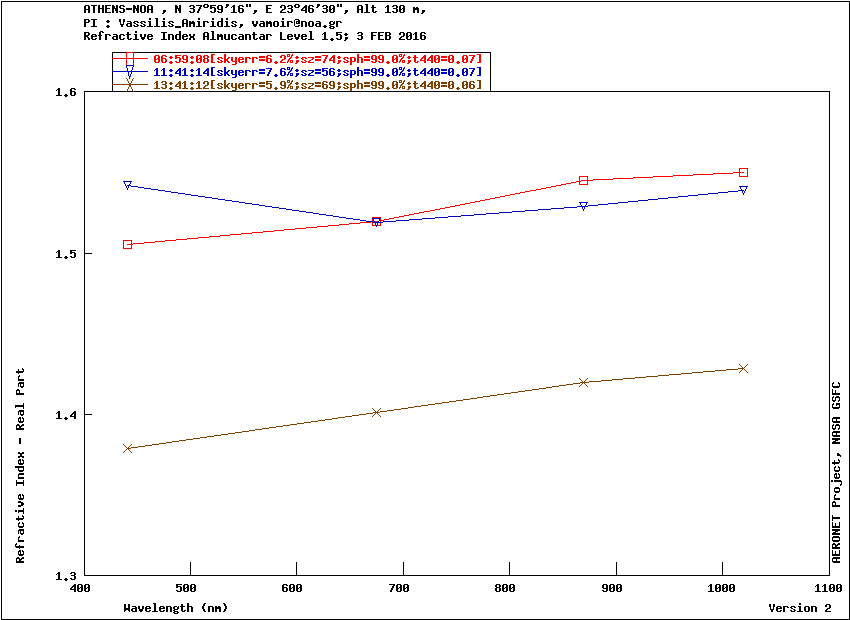
Task: Click the 500 tick label on the x-axis
Action: point(185,588)
